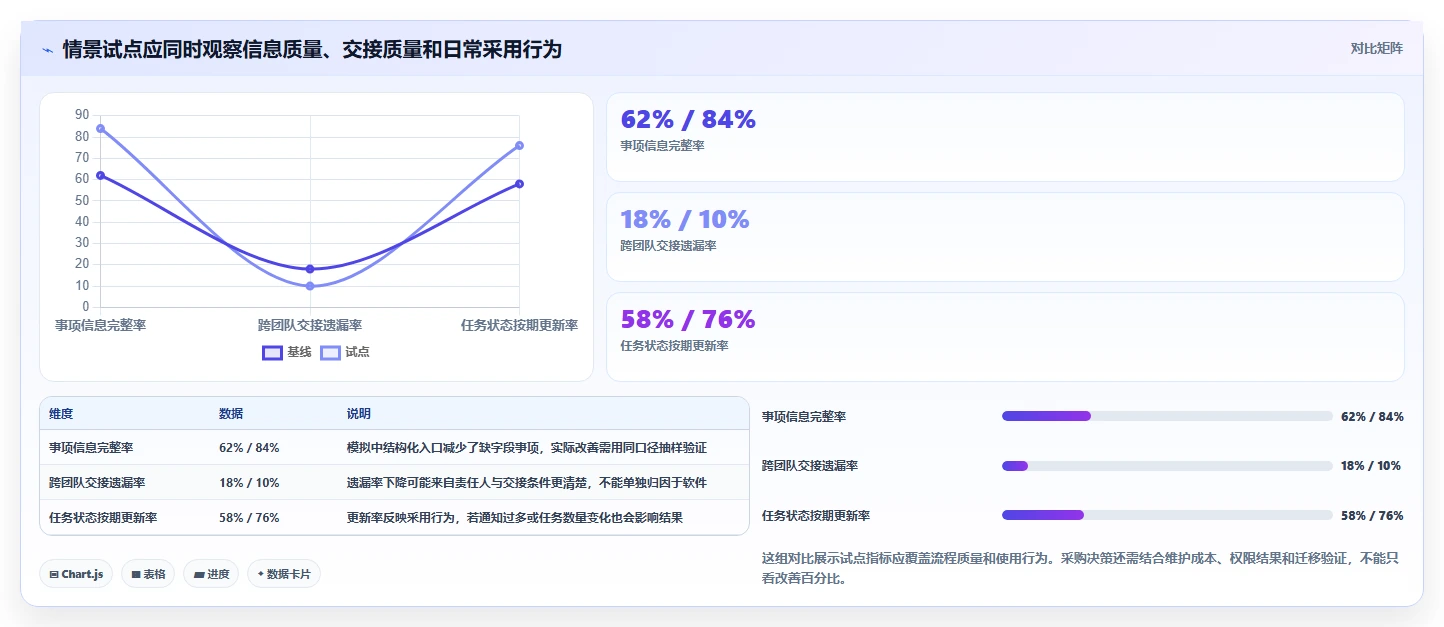
Task: Click table value 62% / 84%
Action: [x=249, y=448]
